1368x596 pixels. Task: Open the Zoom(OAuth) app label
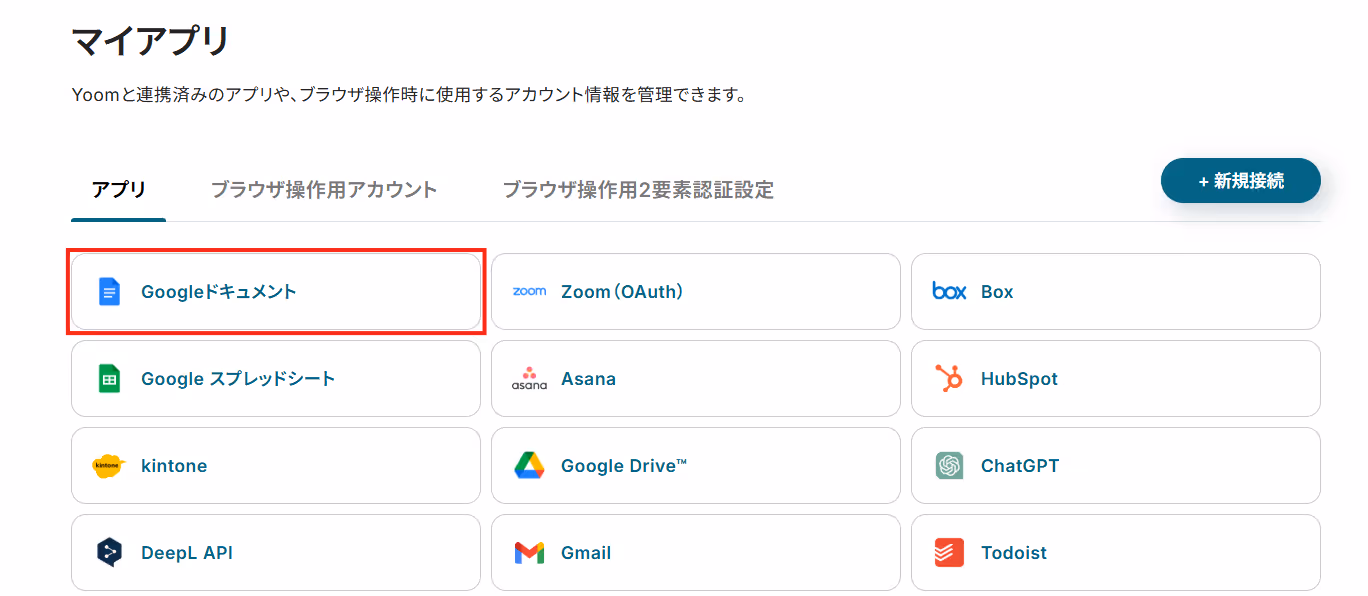[x=622, y=292]
